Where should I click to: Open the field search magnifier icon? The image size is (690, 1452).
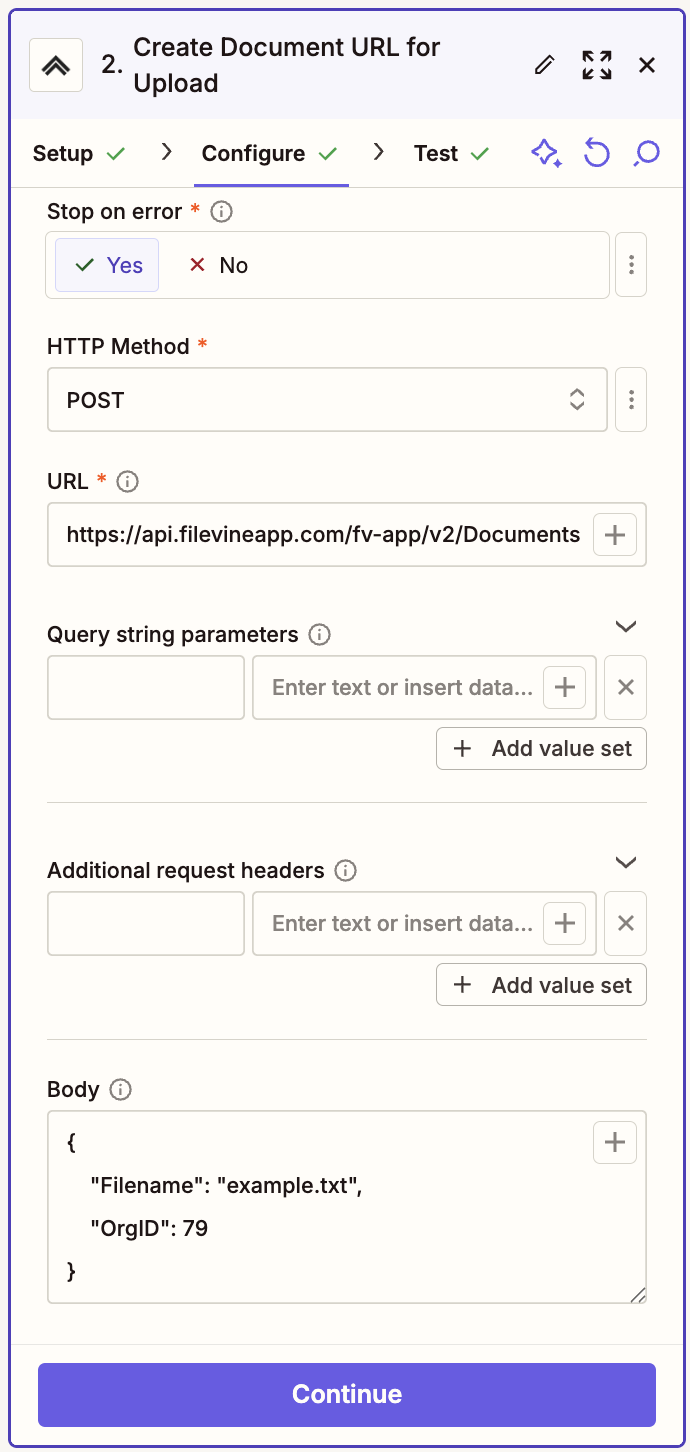645,153
